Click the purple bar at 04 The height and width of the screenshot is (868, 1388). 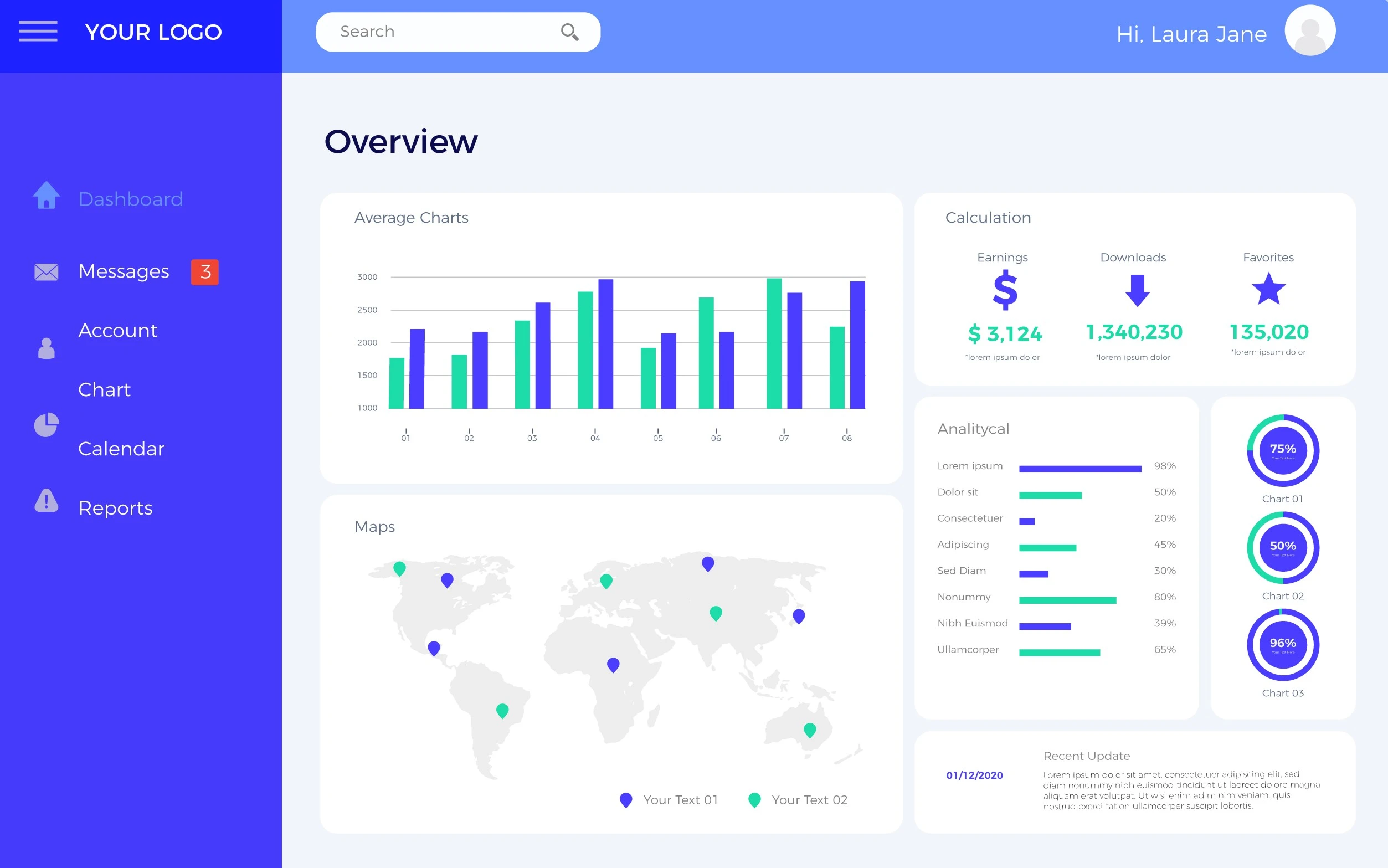(605, 344)
